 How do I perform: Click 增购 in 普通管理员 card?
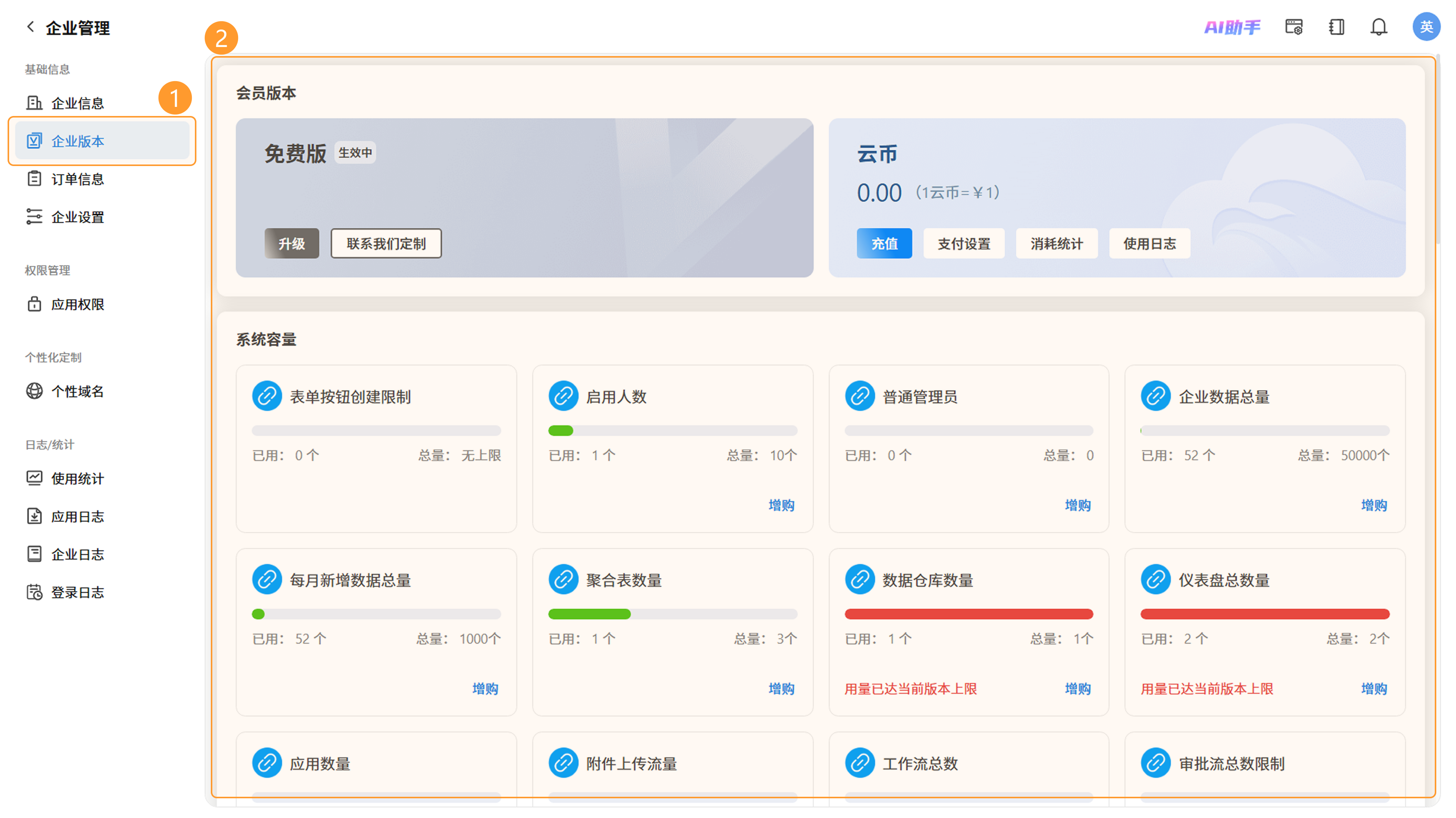[1077, 505]
